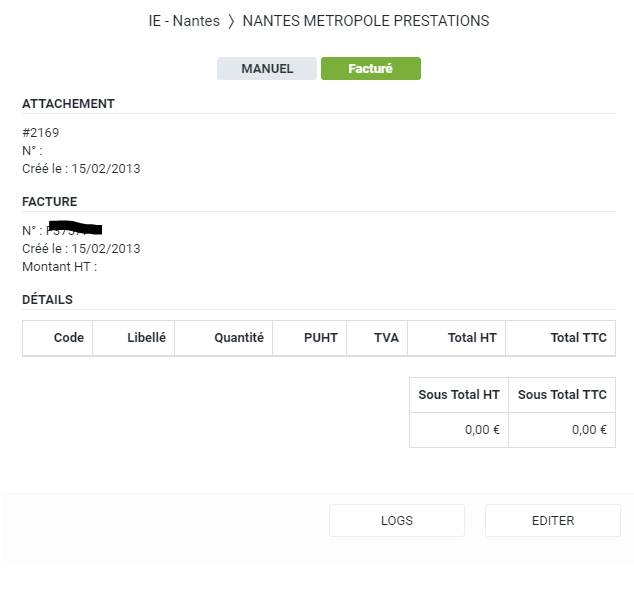Click the ATTACHEMENT section heading
The height and width of the screenshot is (602, 634).
(x=68, y=104)
